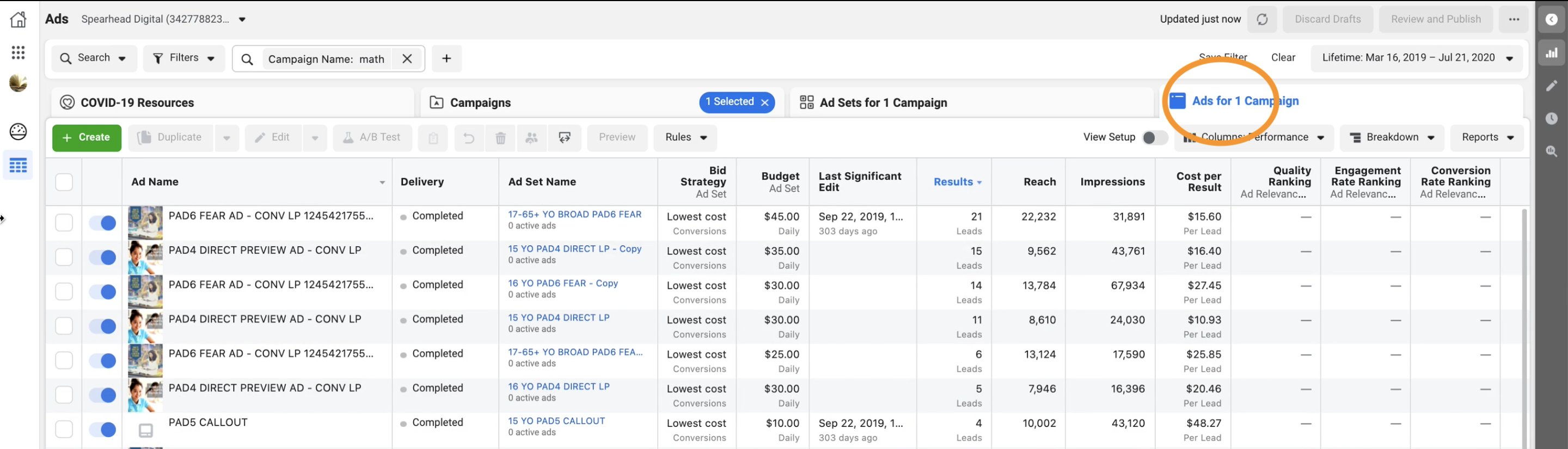Switch to the Campaigns tab
Viewport: 1568px width, 449px height.
click(603, 102)
